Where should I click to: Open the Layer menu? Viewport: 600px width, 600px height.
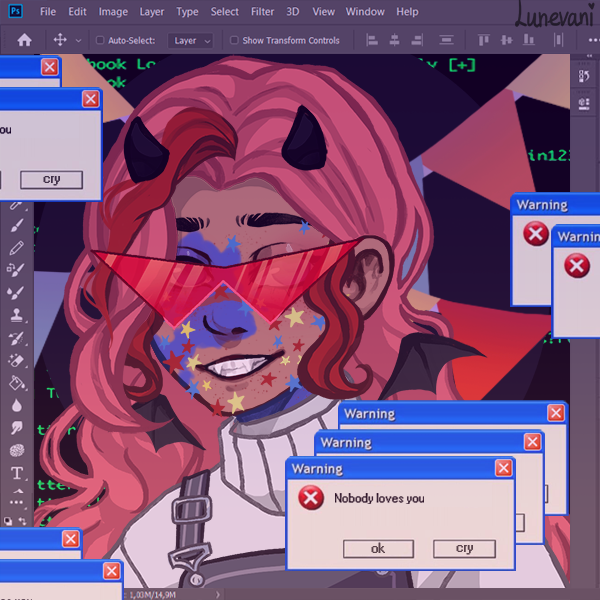coord(152,12)
